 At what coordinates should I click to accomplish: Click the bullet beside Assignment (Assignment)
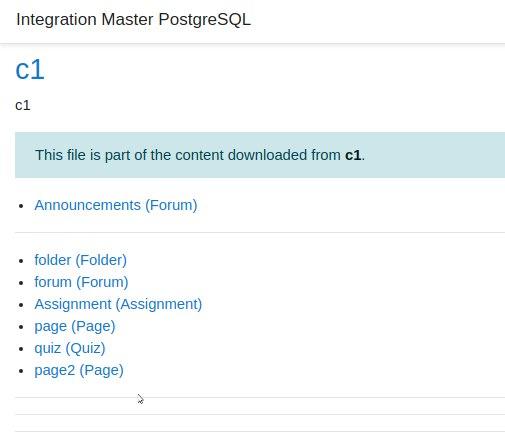[21, 305]
